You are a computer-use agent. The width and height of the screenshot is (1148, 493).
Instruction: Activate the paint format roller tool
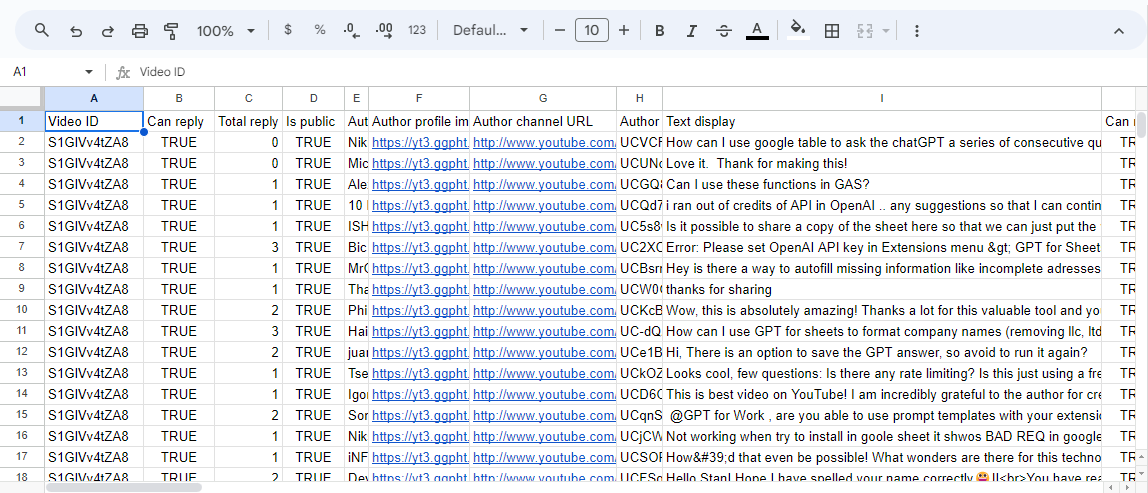point(171,31)
